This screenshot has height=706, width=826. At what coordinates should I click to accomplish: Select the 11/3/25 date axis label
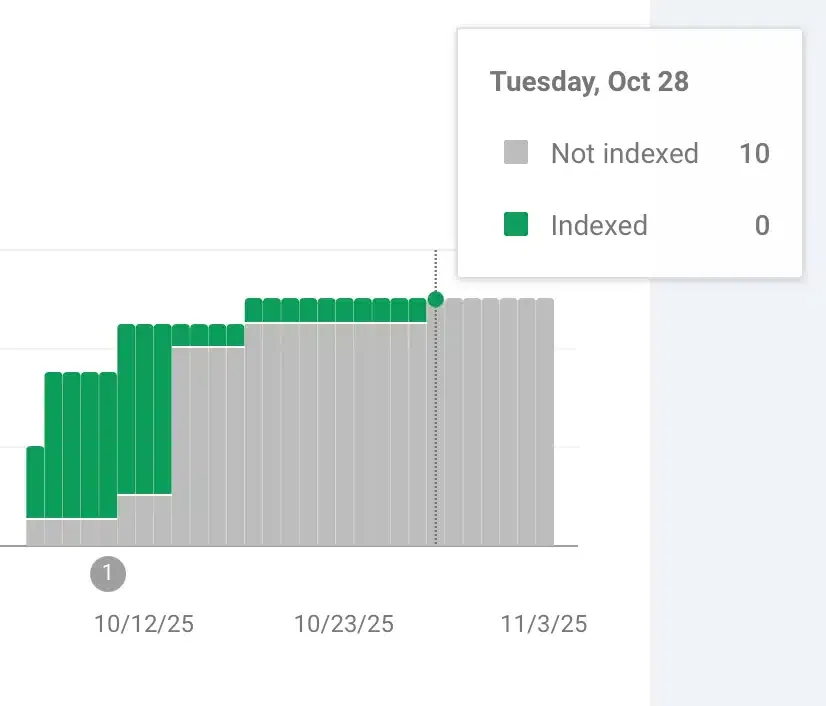[544, 624]
